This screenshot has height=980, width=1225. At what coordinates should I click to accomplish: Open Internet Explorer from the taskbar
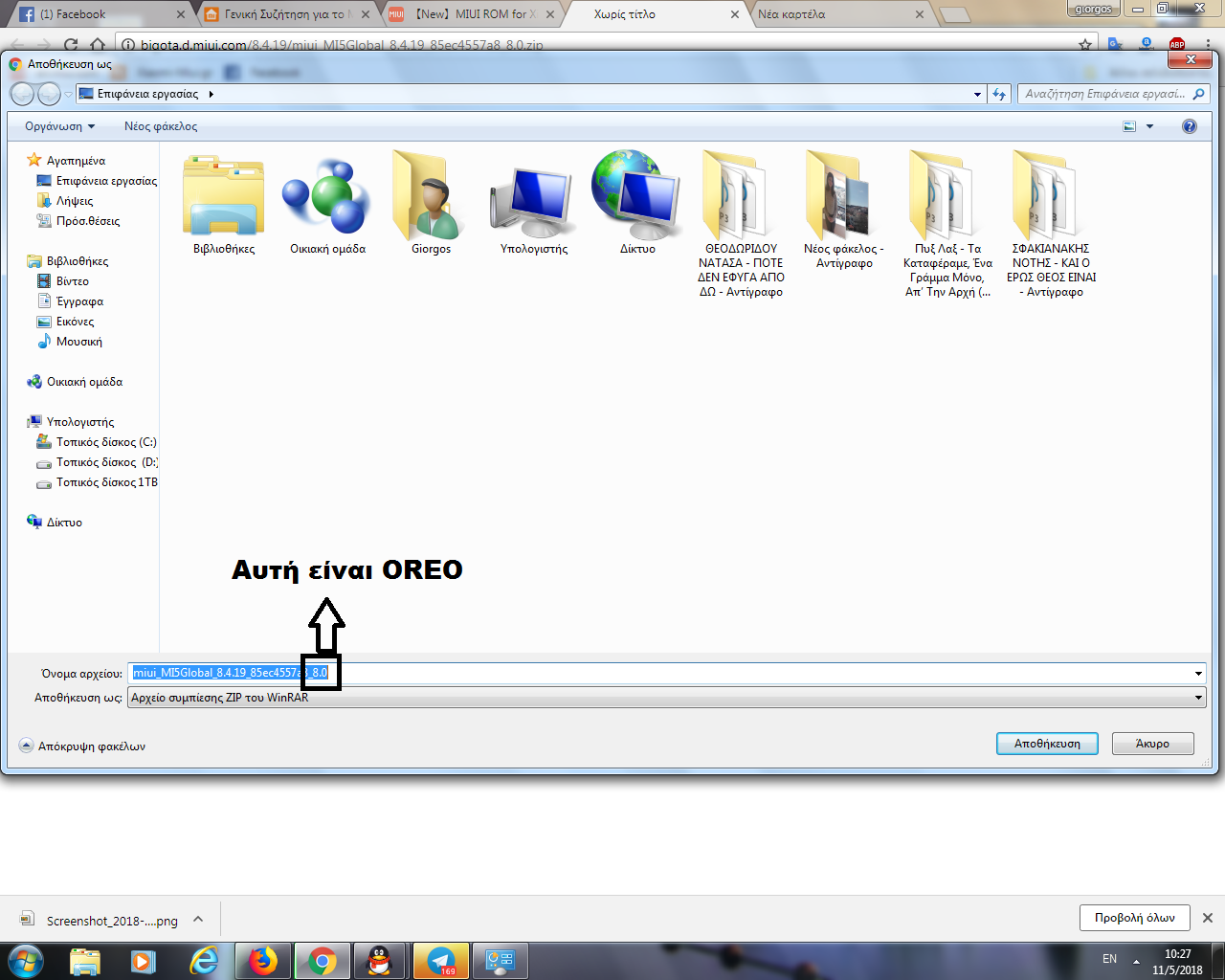(x=203, y=960)
